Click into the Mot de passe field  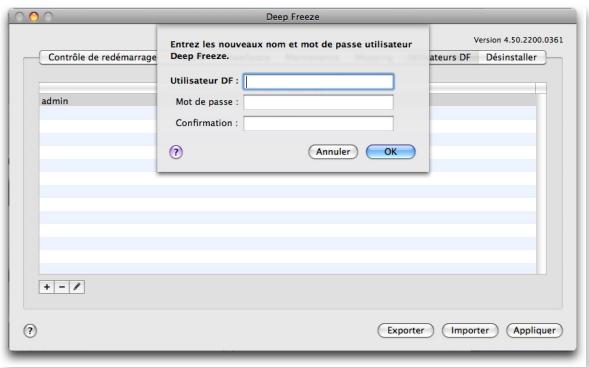(319, 102)
